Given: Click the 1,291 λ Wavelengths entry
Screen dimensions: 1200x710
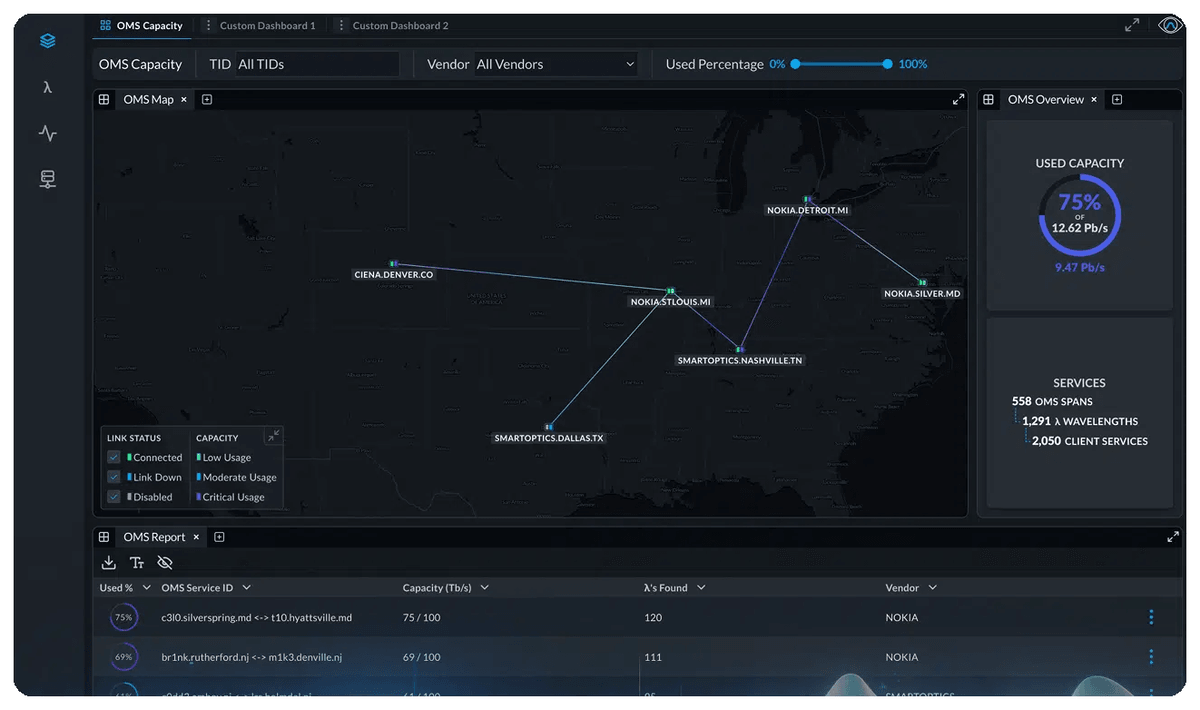Looking at the screenshot, I should [x=1080, y=421].
